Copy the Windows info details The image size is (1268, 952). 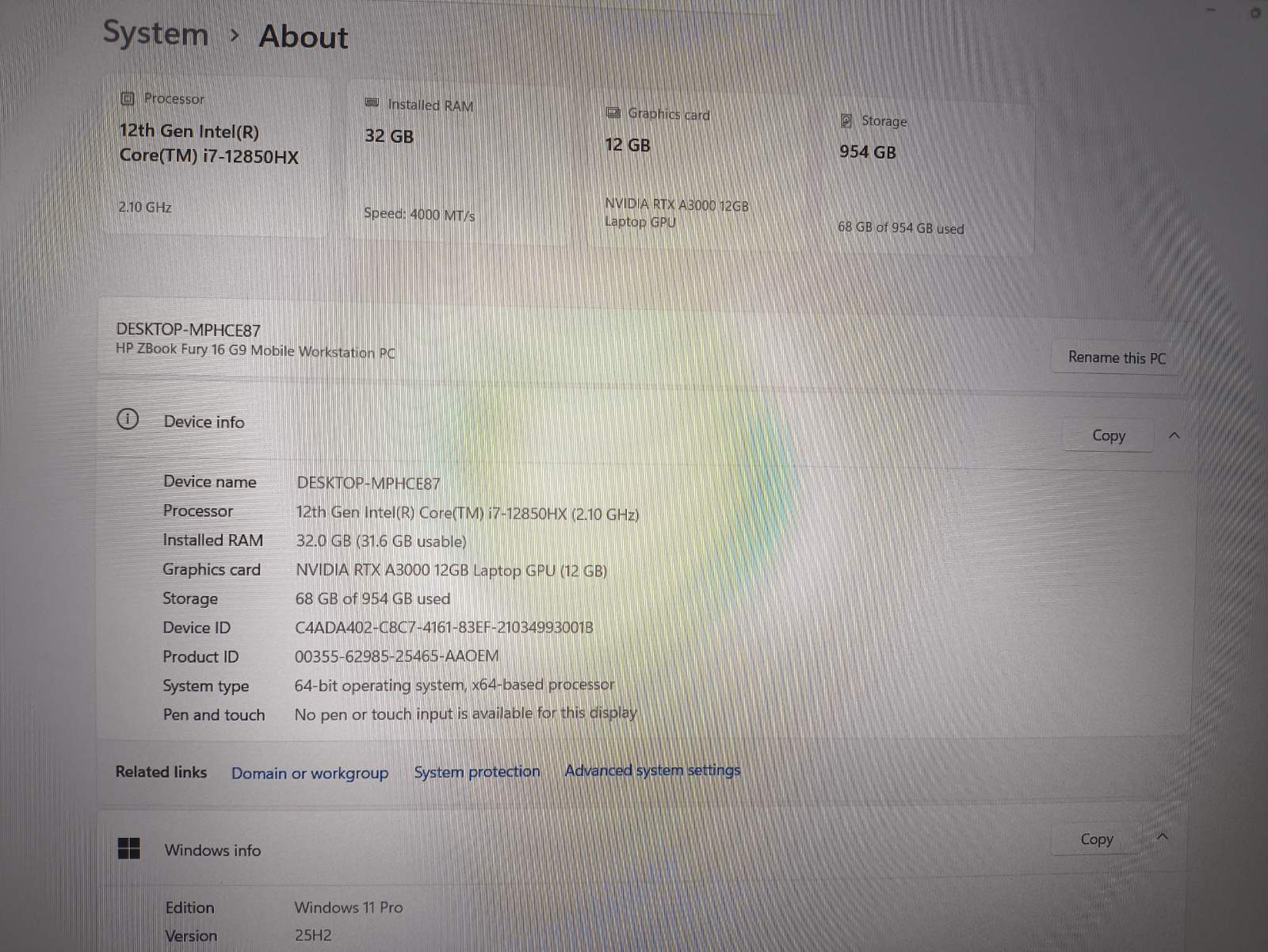[1096, 839]
